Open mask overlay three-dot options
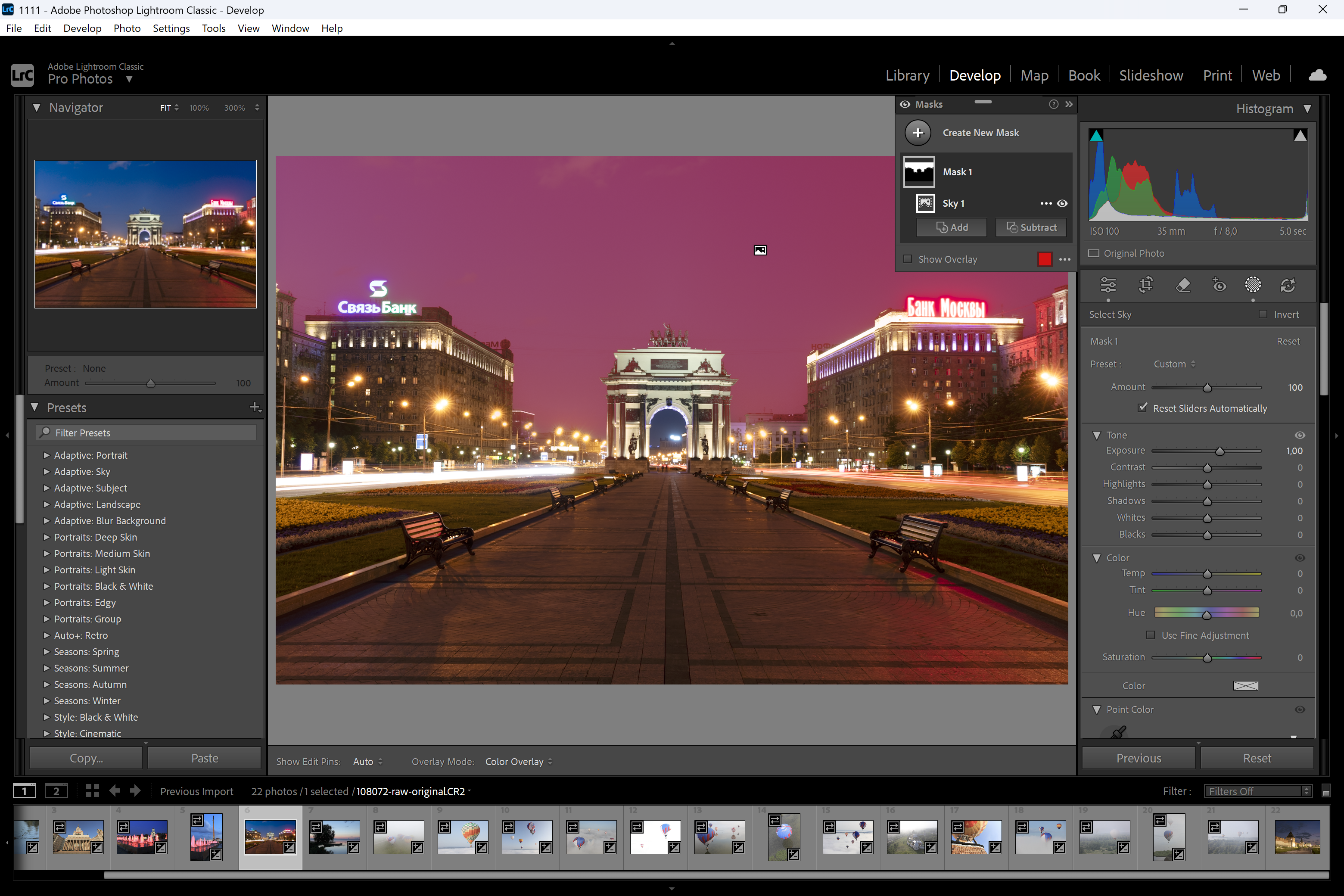This screenshot has width=1344, height=896. pyautogui.click(x=1064, y=259)
